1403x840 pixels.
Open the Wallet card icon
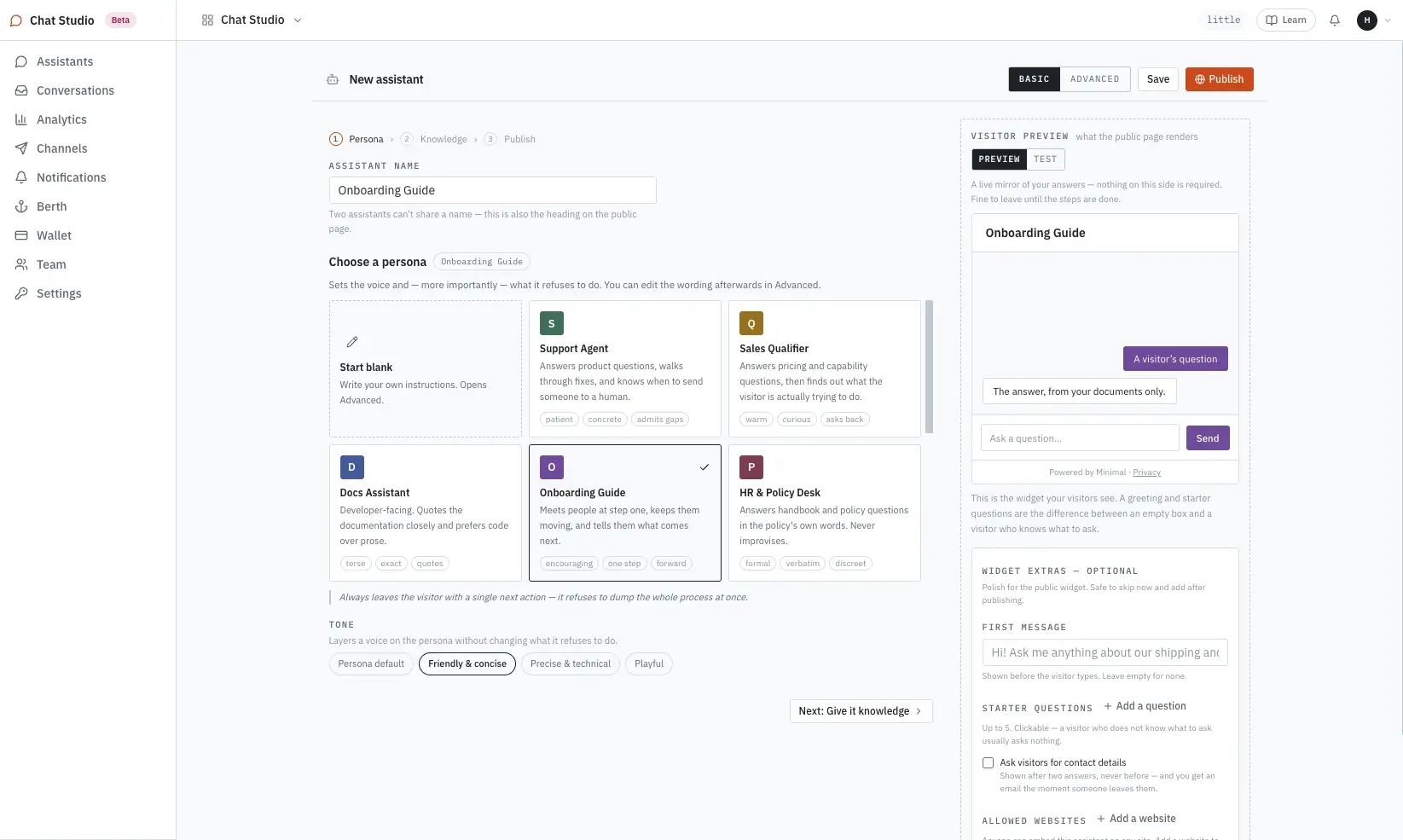pos(21,235)
